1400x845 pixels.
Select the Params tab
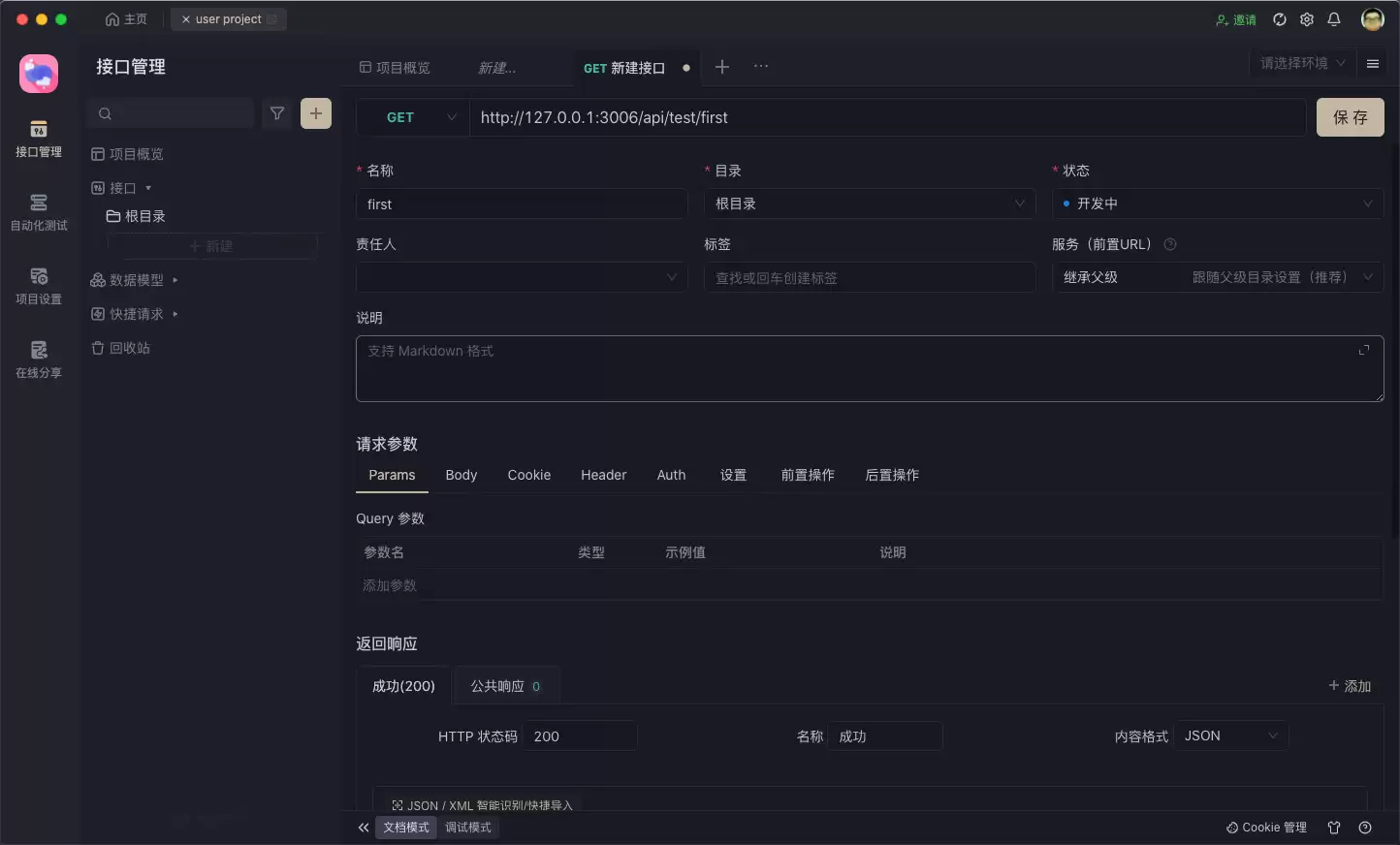click(x=392, y=475)
